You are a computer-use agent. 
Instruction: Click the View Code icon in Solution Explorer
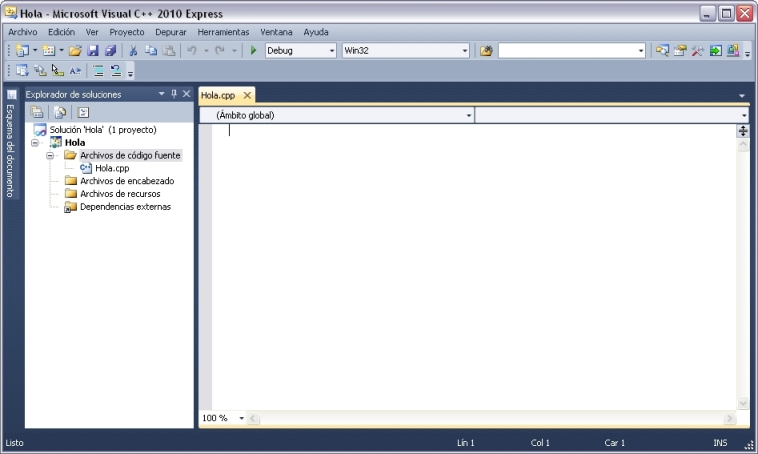pyautogui.click(x=83, y=112)
